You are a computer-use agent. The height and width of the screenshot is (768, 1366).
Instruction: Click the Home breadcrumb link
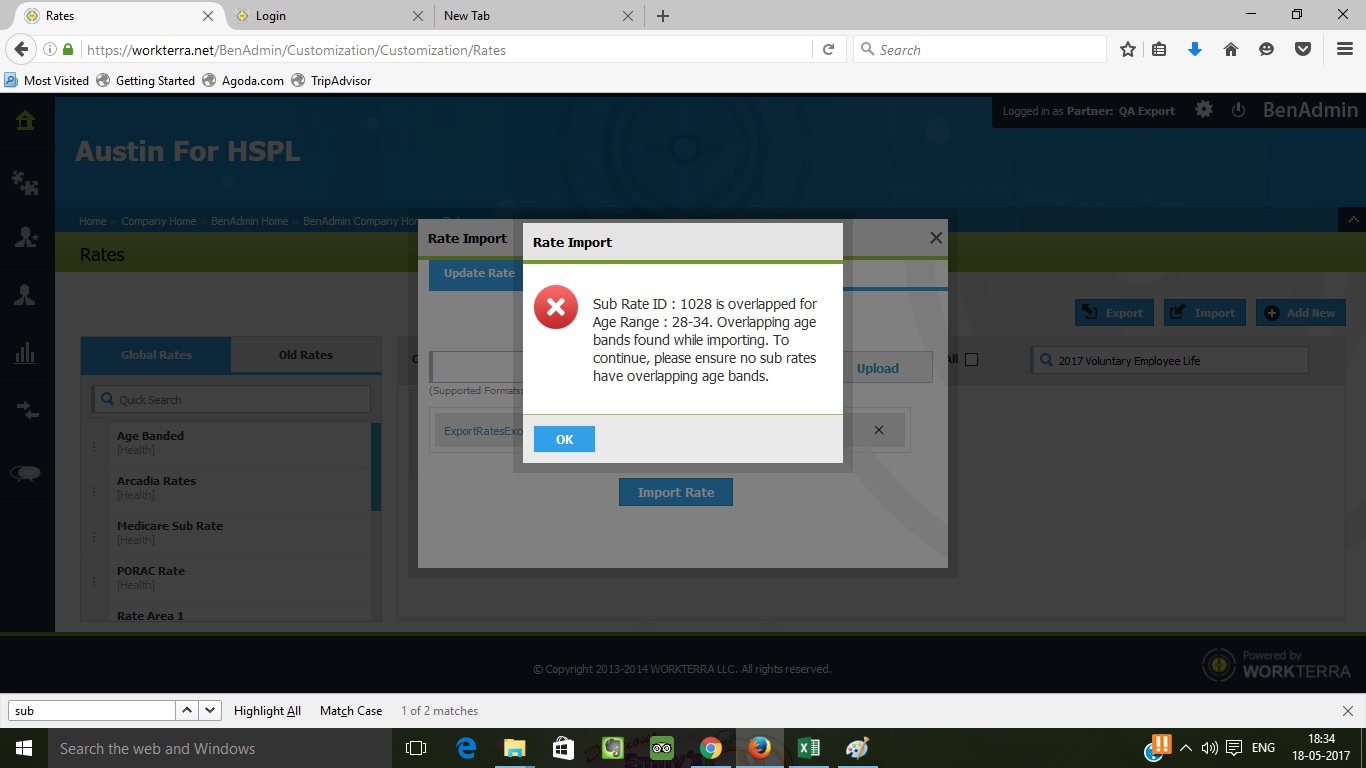(93, 221)
